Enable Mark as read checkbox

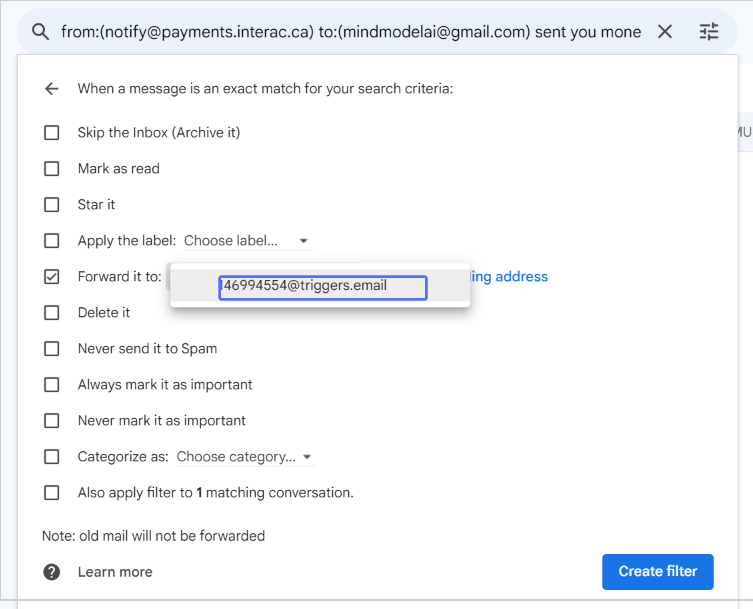[51, 169]
